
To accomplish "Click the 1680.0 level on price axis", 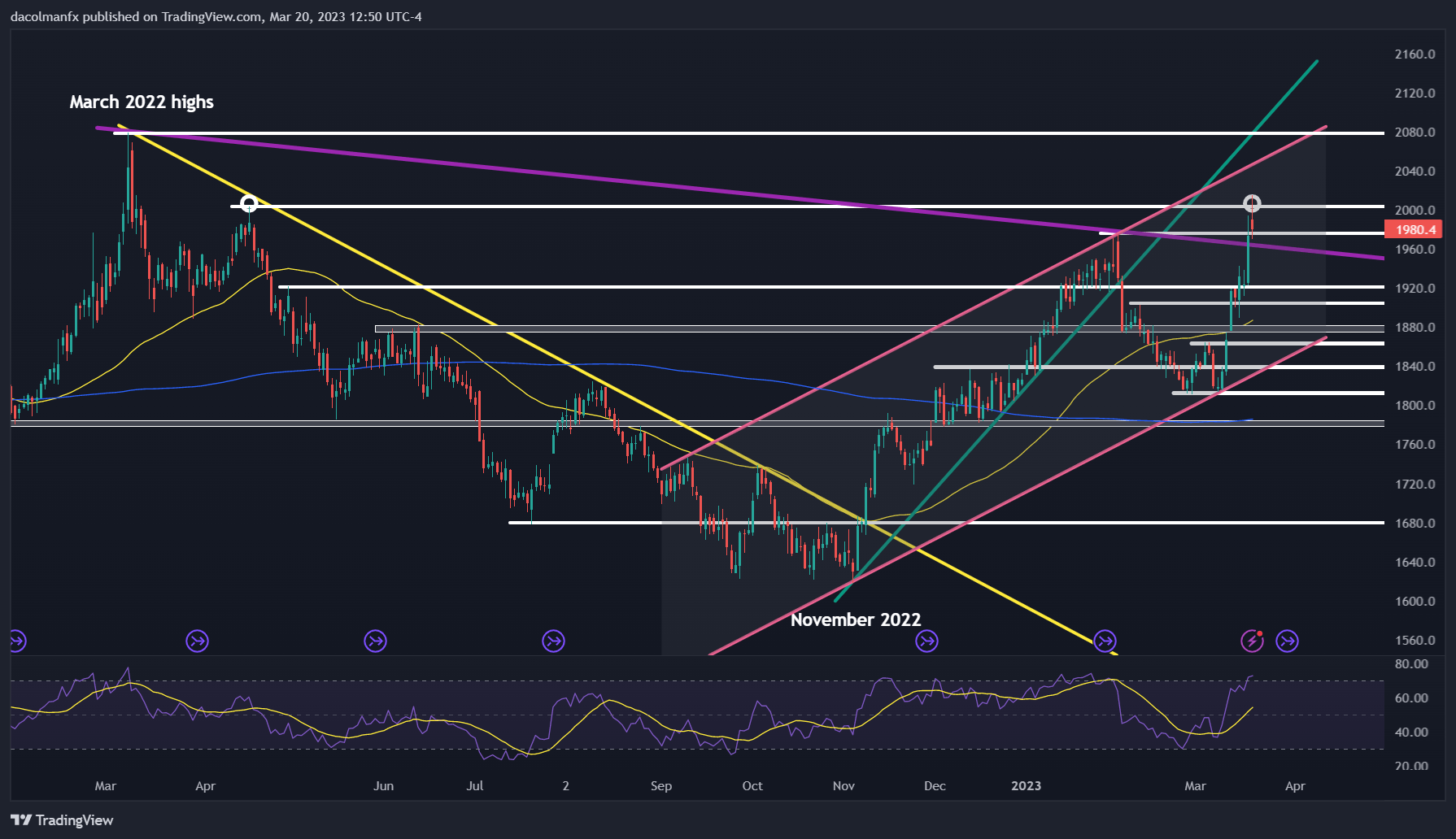I will click(x=1415, y=524).
